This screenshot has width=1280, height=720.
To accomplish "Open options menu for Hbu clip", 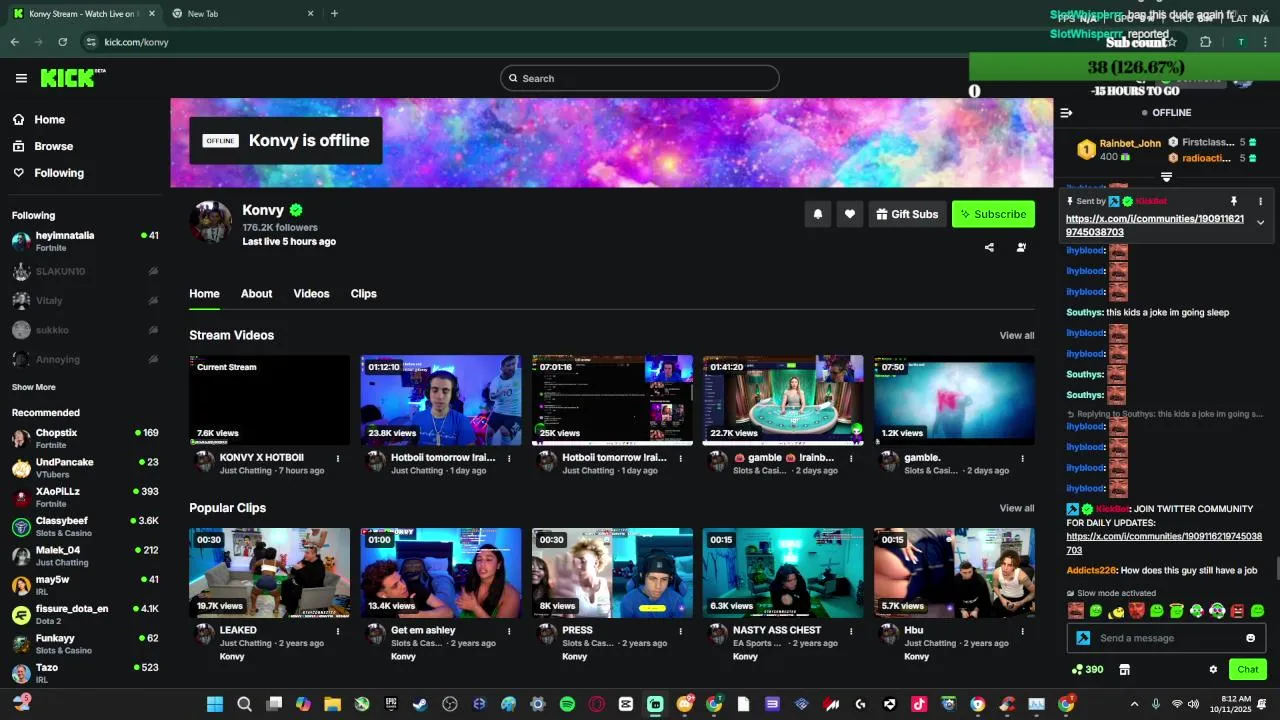I will coord(1022,631).
